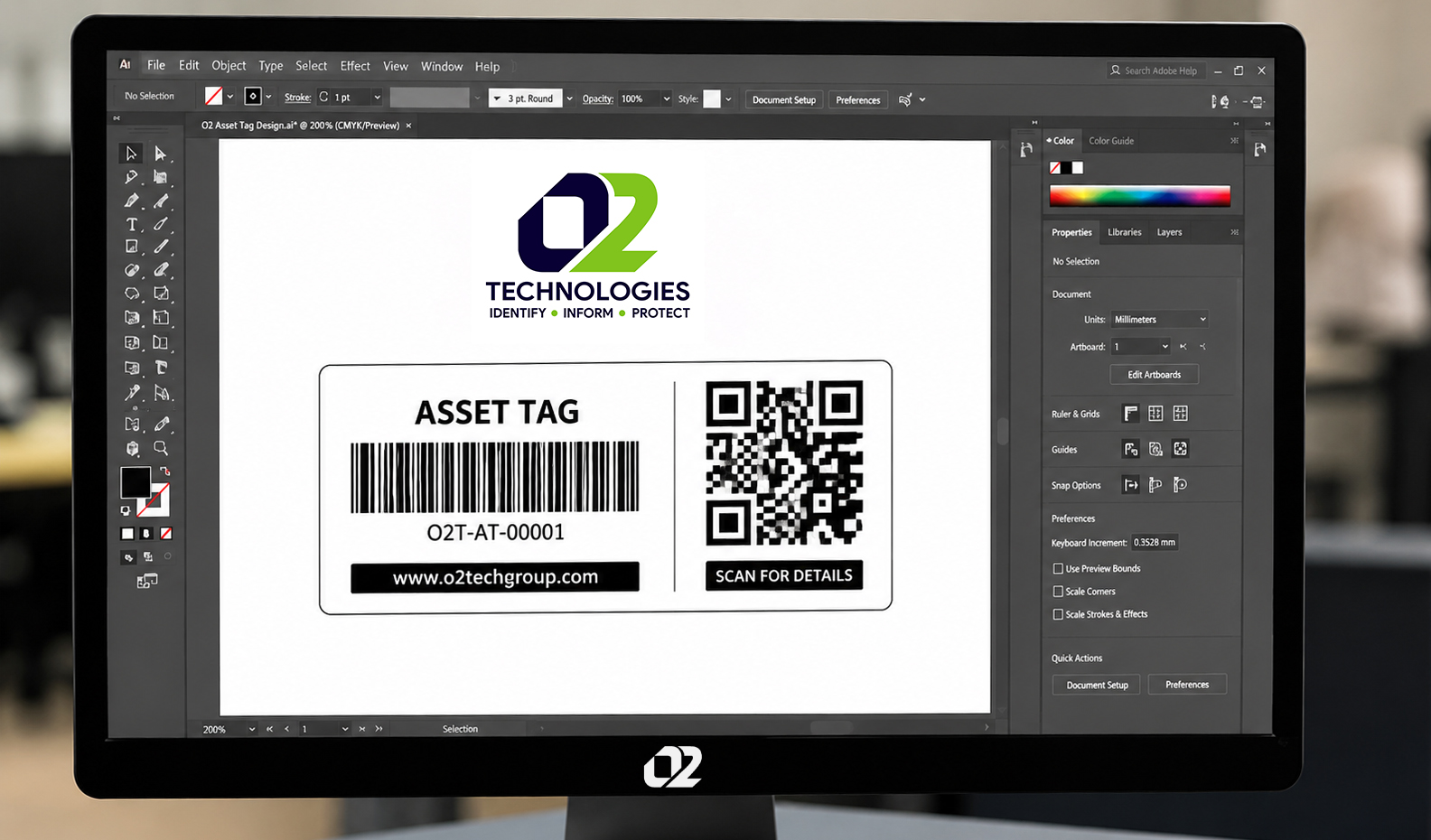1431x840 pixels.
Task: Open the Effect menu
Action: coord(355,66)
